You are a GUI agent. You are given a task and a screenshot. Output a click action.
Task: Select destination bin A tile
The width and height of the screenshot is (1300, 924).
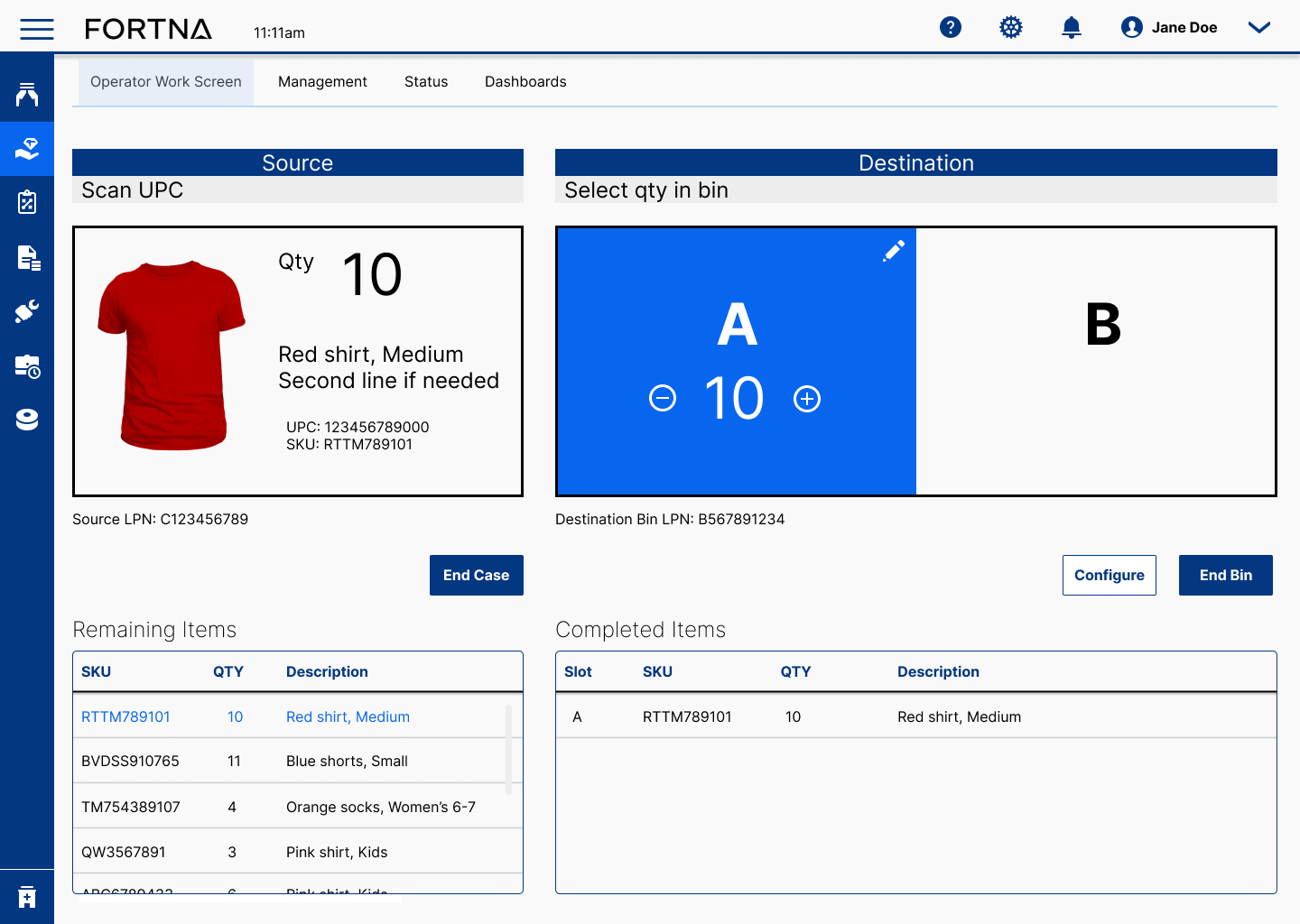point(737,361)
